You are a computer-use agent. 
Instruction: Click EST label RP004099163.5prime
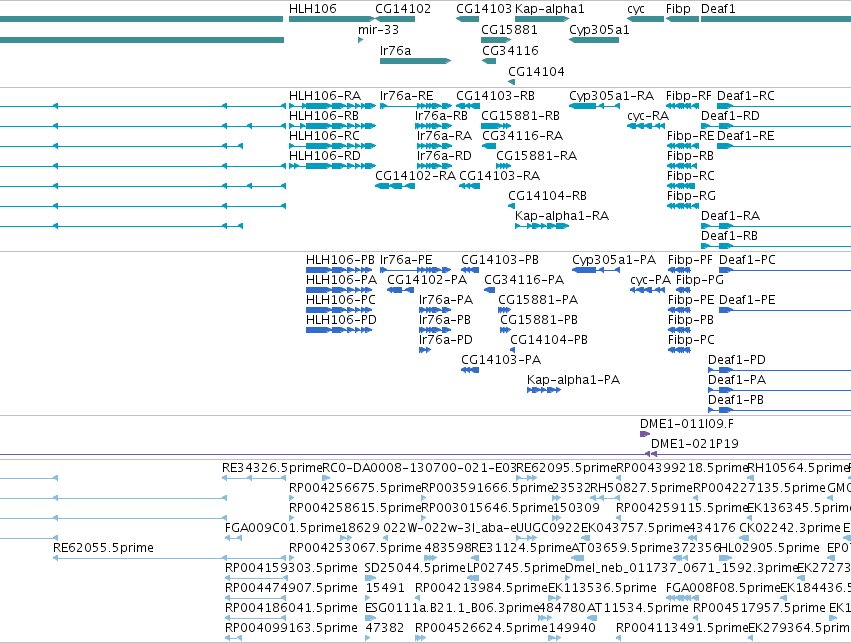click(291, 628)
